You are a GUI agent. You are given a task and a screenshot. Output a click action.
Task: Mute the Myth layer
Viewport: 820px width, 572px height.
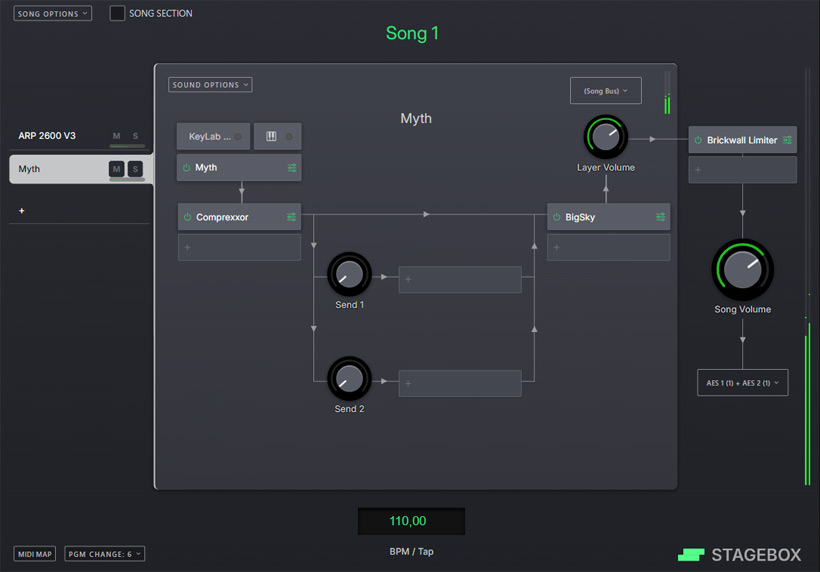(117, 169)
